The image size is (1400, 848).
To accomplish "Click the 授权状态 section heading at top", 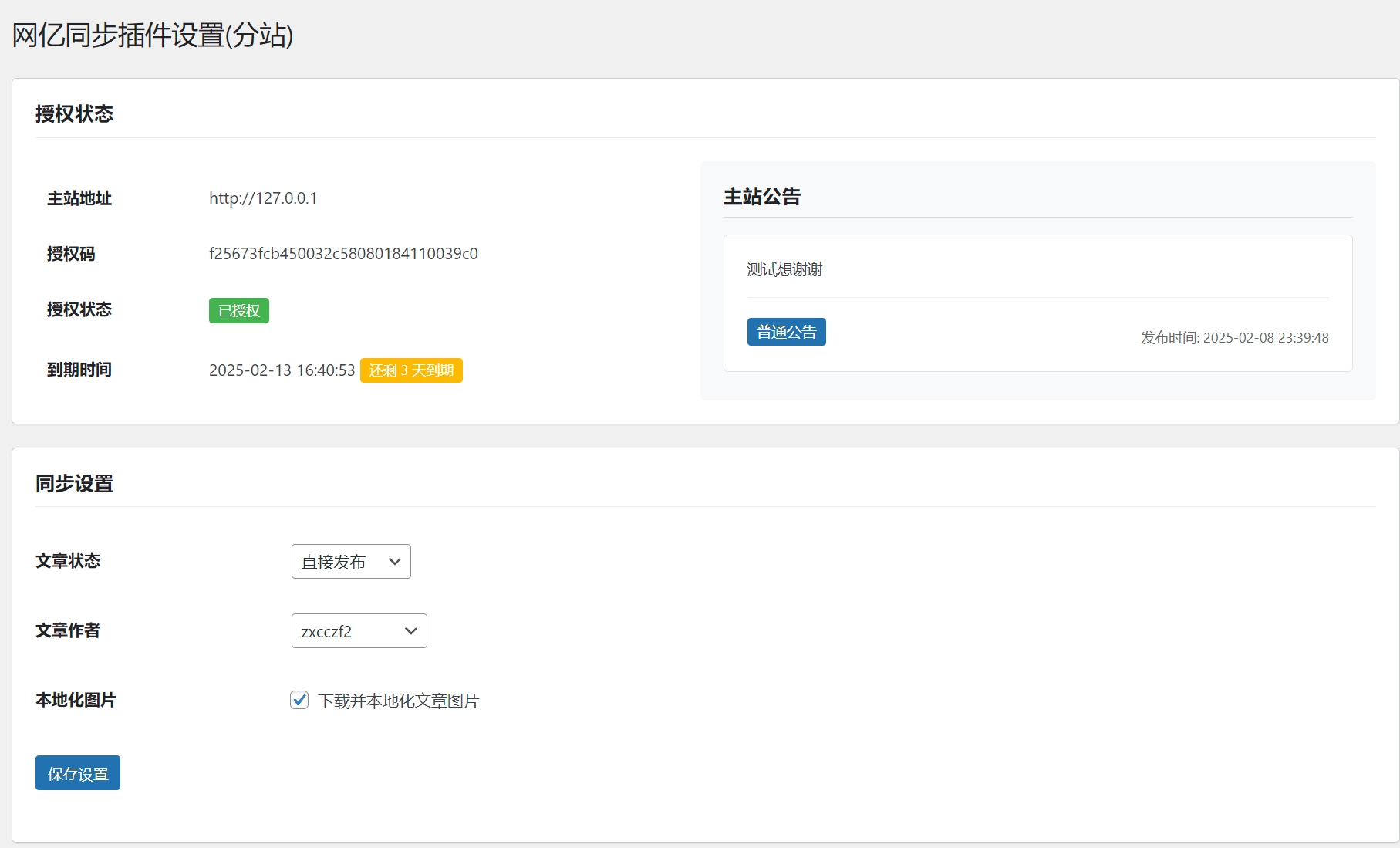I will [x=74, y=114].
